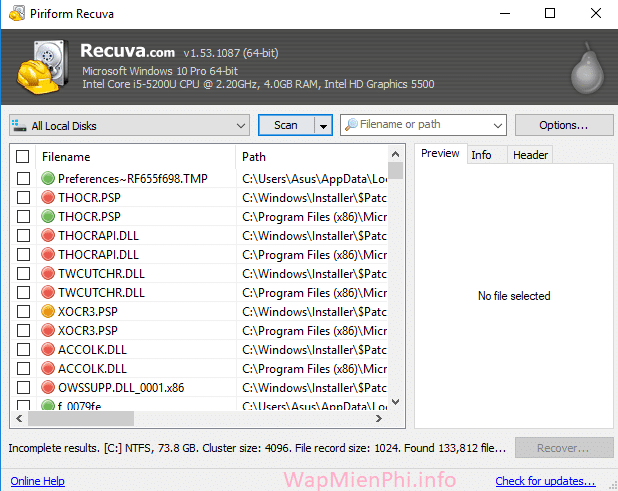Image resolution: width=618 pixels, height=491 pixels.
Task: Click the Recuva.com title link
Action: click(127, 51)
